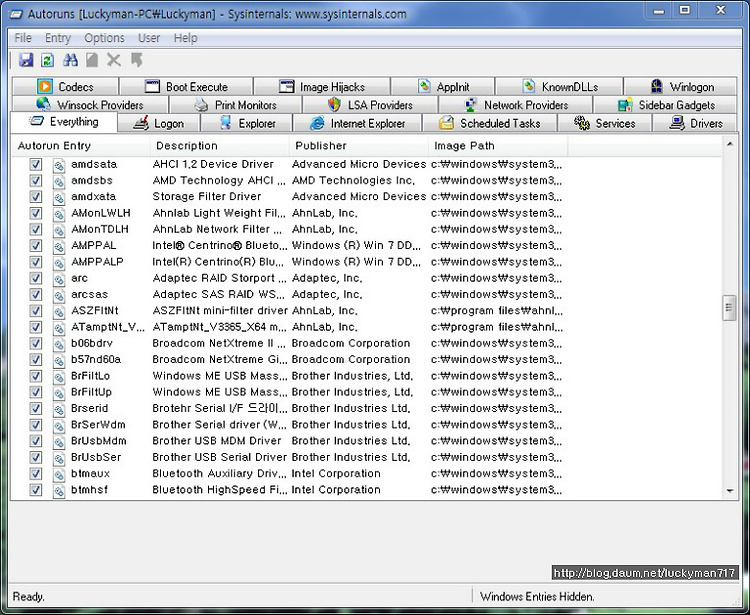Click the Refresh toolbar icon
Viewport: 750px width, 615px height.
coord(47,60)
